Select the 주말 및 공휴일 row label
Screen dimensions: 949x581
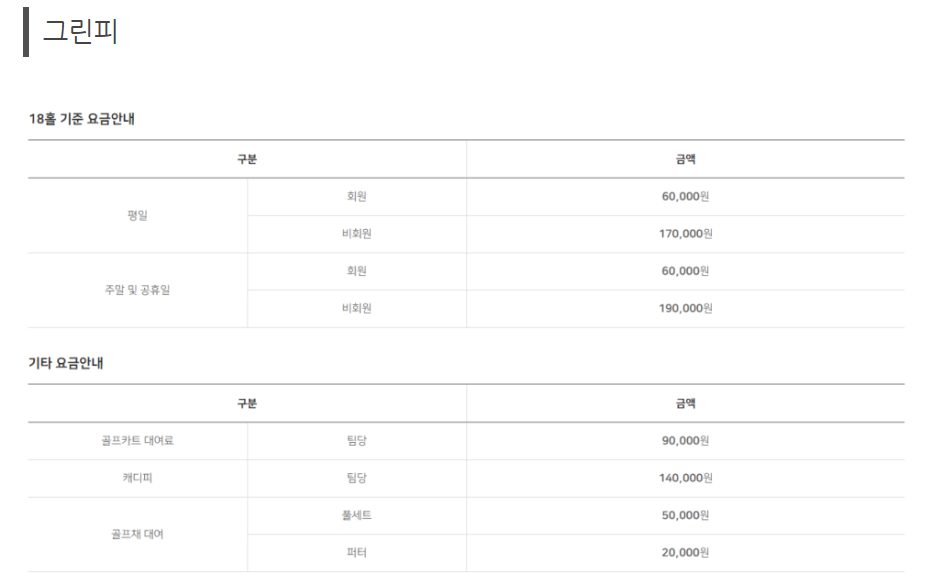point(137,290)
